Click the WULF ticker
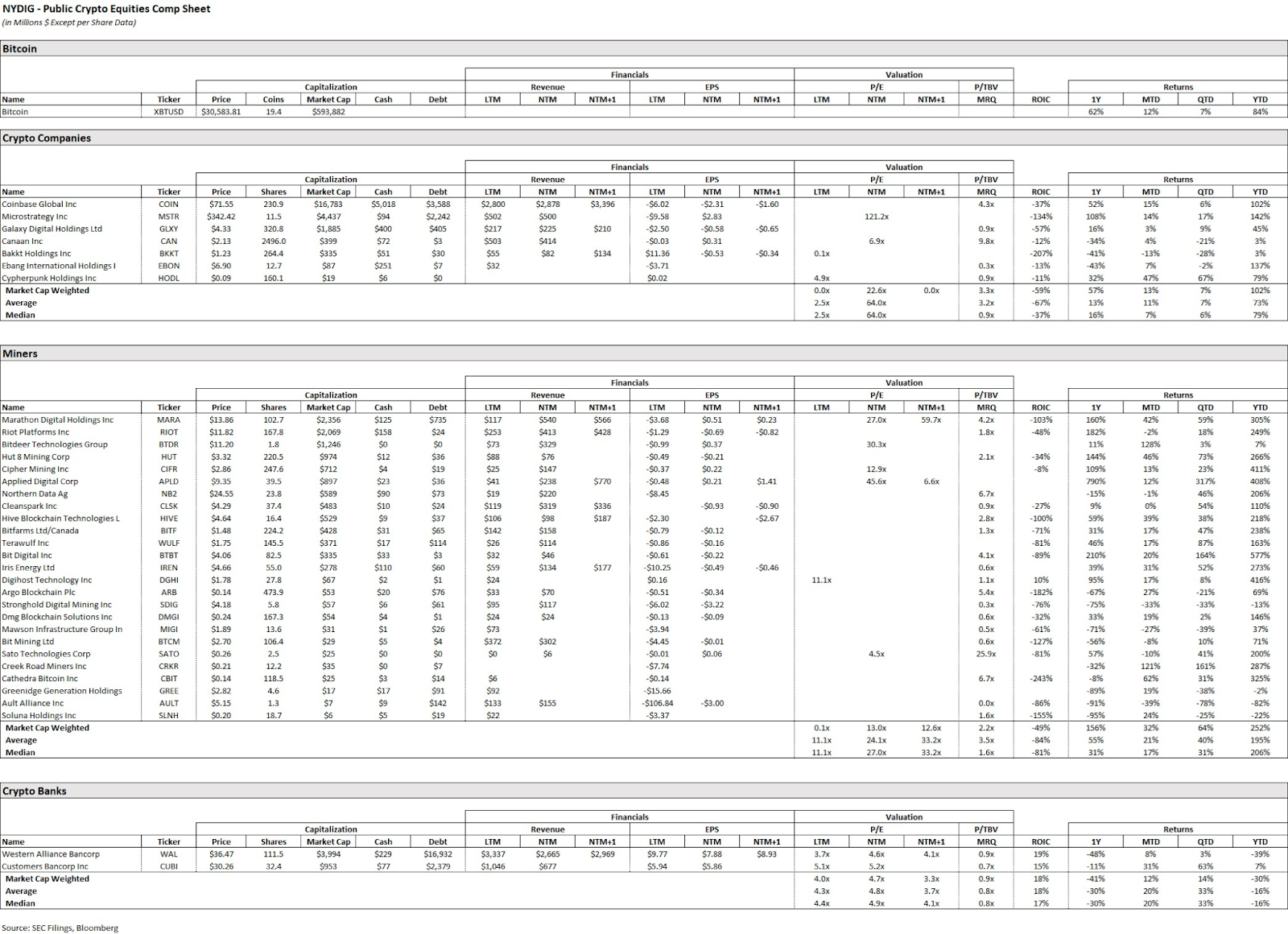This screenshot has width=1288, height=934. click(169, 543)
